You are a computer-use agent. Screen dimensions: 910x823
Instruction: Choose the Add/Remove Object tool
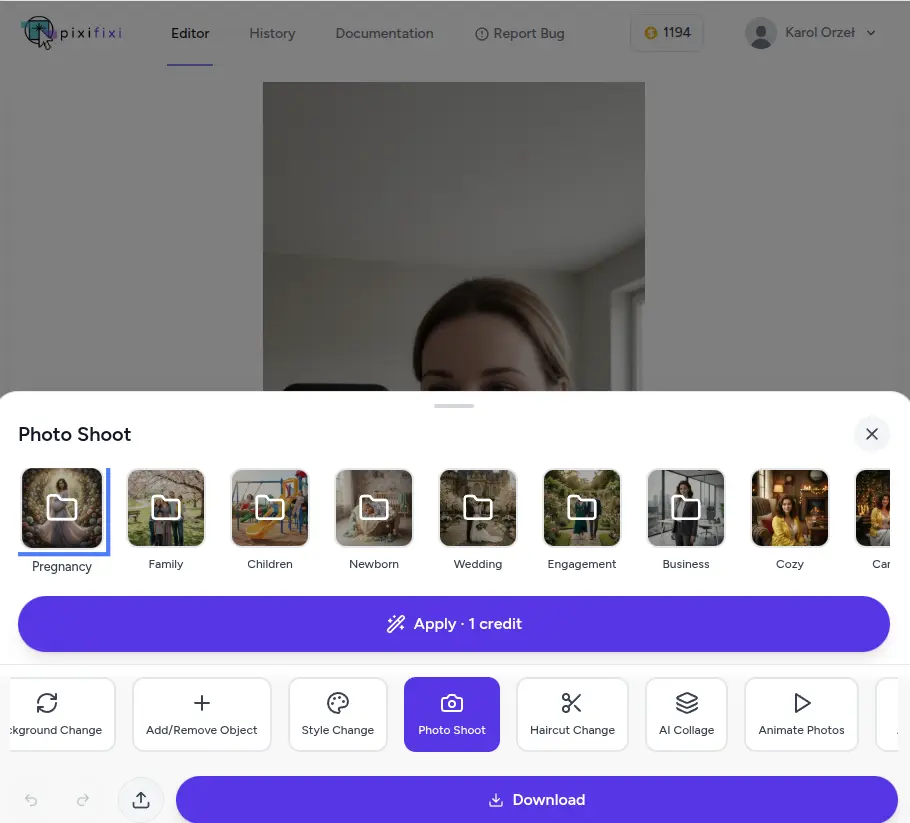[x=202, y=714]
